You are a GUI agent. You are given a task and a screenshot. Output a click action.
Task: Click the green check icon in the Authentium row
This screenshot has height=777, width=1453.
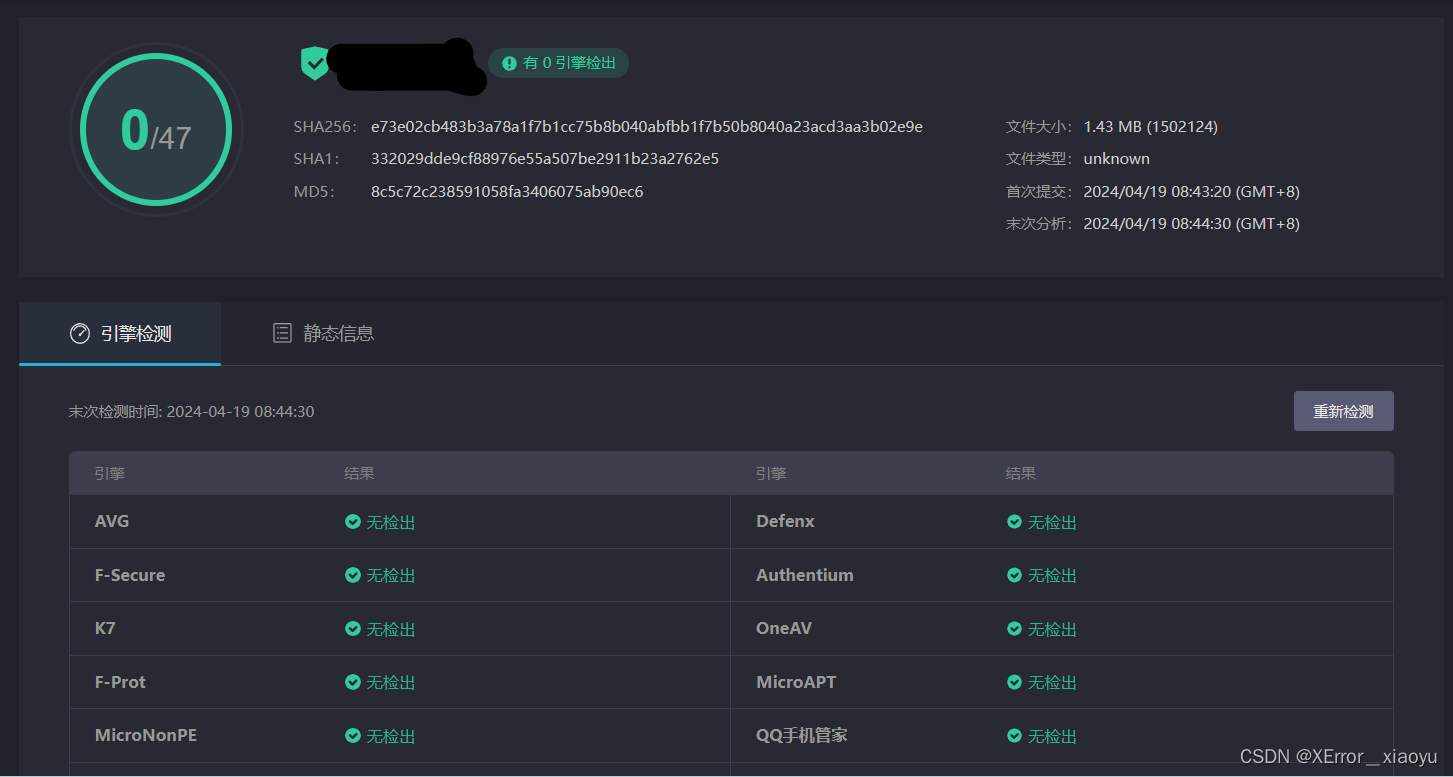coord(1014,575)
